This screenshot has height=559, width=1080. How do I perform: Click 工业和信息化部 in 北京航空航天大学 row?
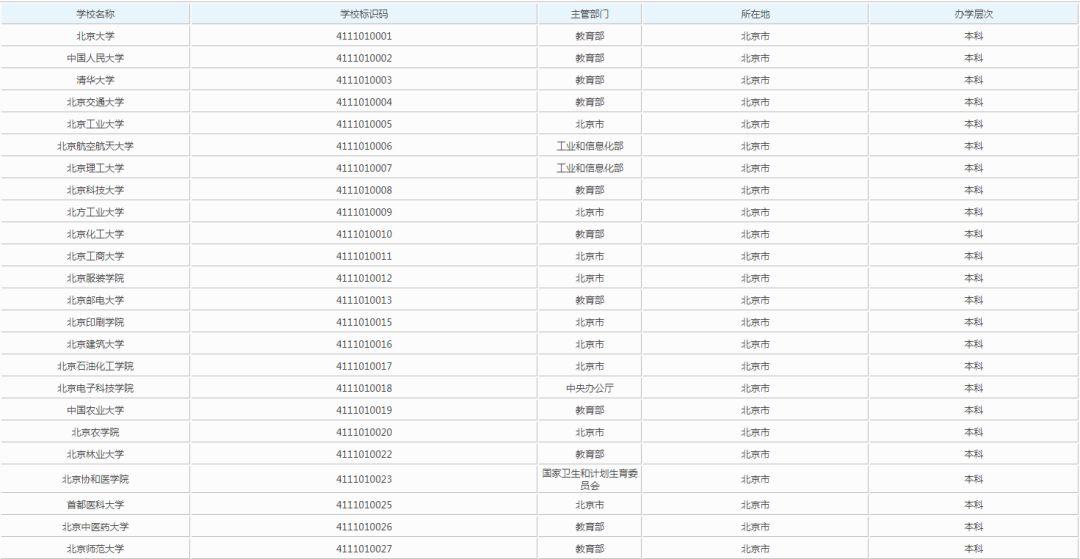(x=590, y=146)
